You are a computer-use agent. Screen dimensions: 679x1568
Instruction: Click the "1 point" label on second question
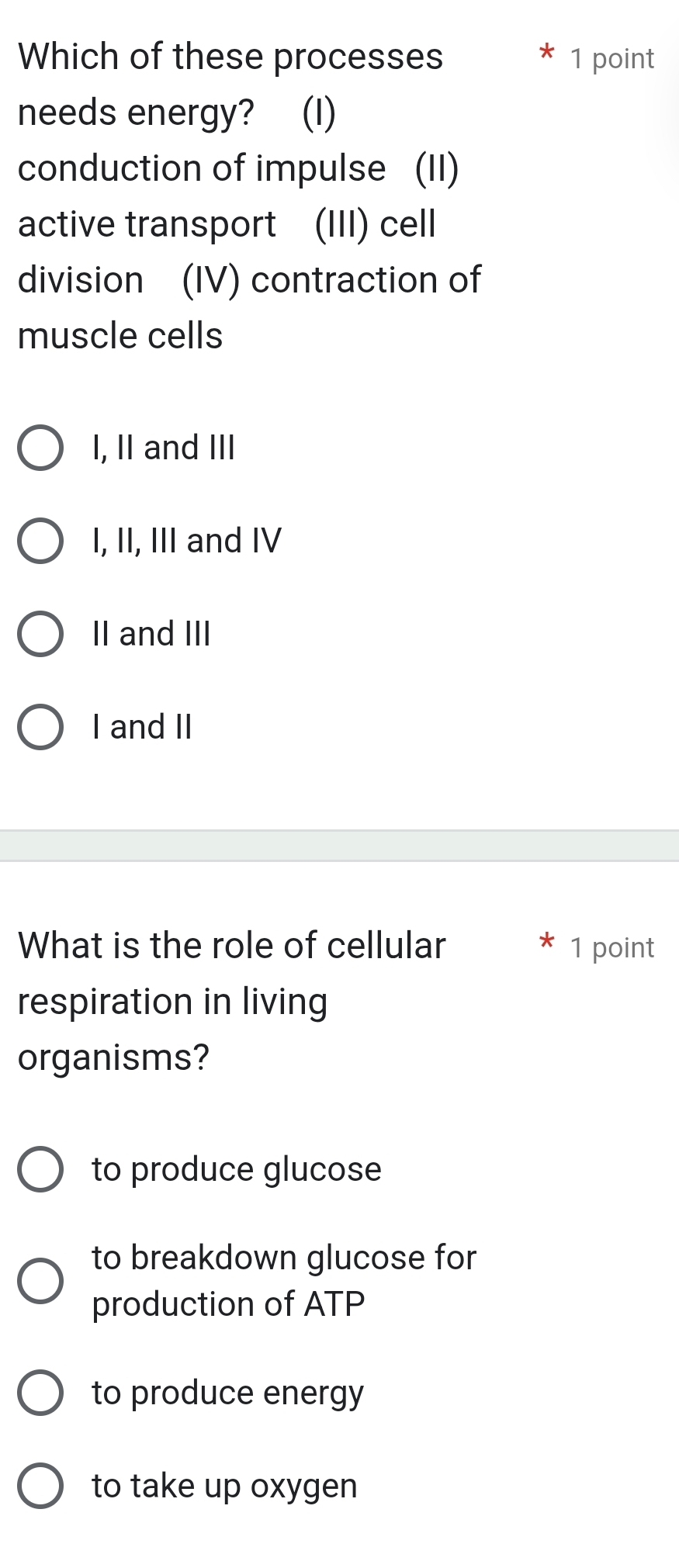click(612, 947)
